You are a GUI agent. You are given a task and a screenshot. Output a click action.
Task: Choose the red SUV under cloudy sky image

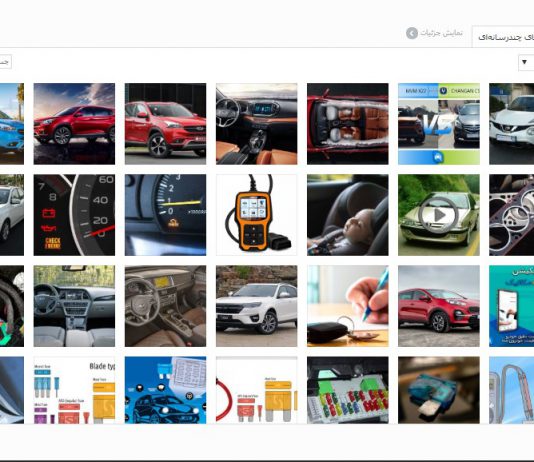click(x=74, y=124)
